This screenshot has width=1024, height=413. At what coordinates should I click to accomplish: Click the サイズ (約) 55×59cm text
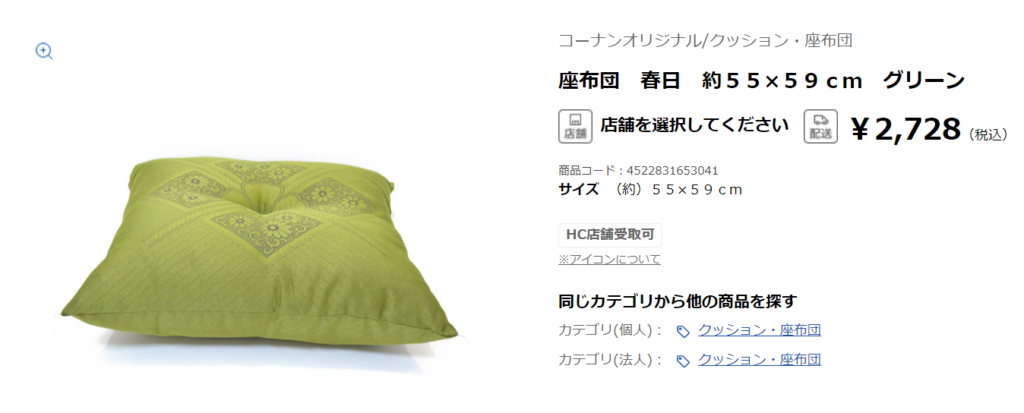pyautogui.click(x=650, y=190)
